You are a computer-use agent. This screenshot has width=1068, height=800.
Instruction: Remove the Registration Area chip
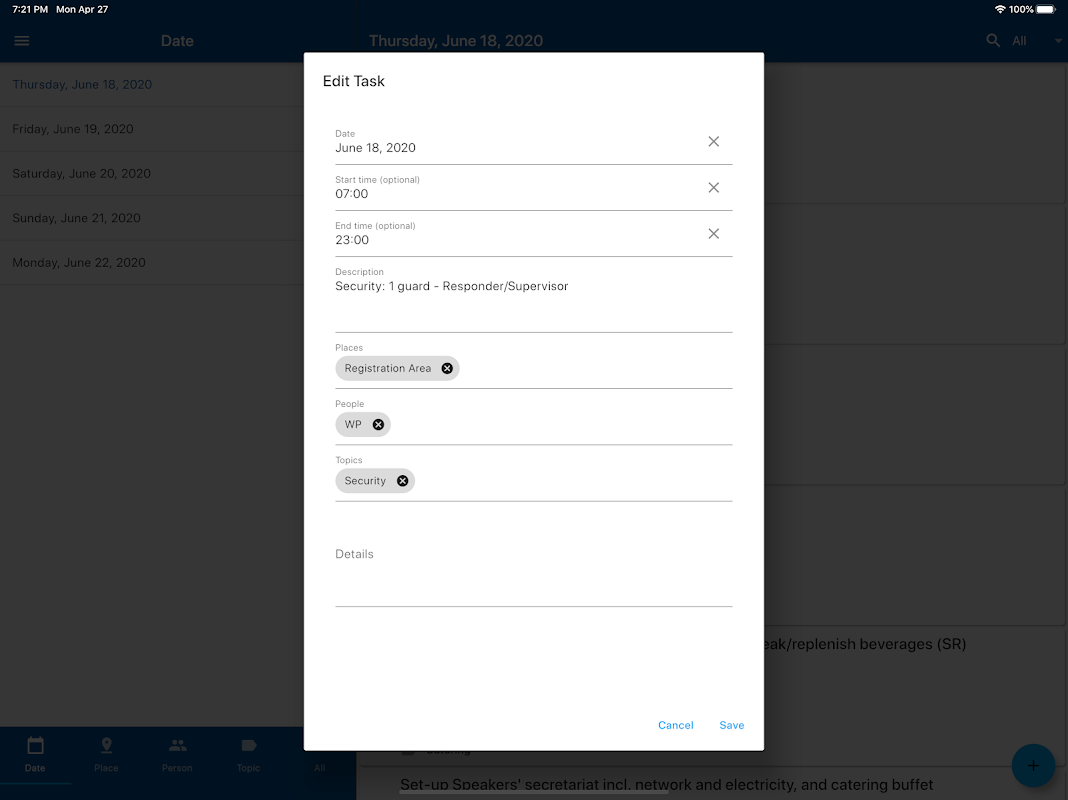[447, 368]
